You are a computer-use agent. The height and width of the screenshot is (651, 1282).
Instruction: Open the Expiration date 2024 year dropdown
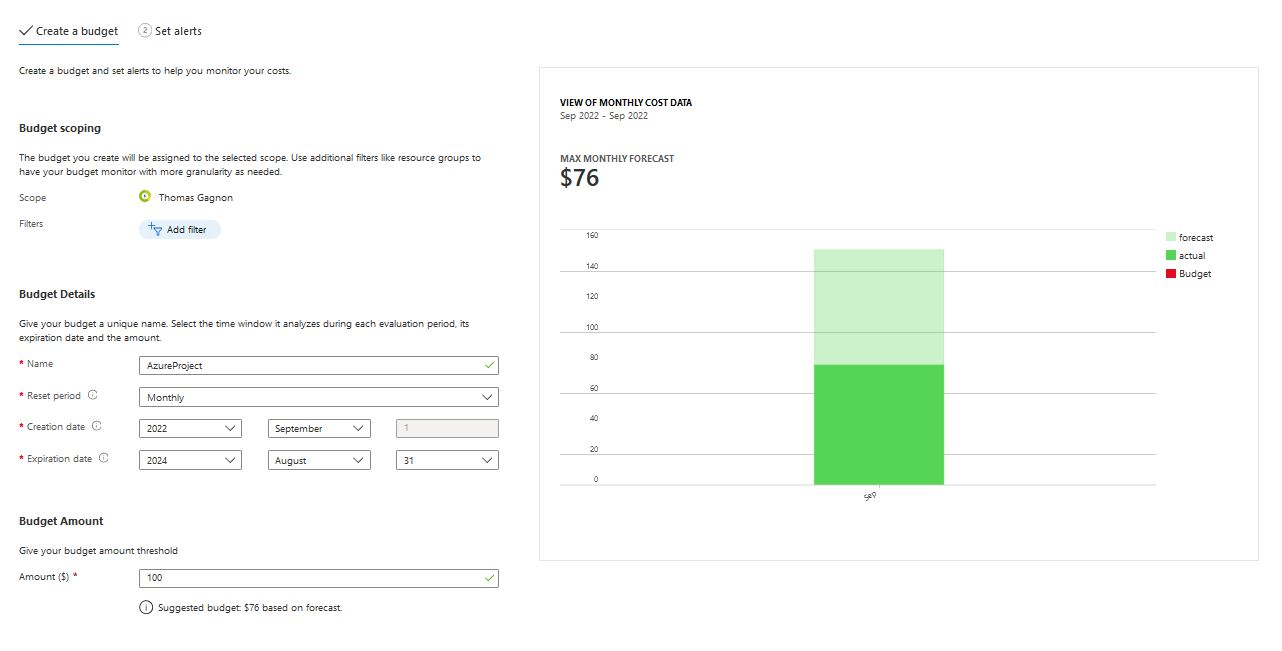190,460
